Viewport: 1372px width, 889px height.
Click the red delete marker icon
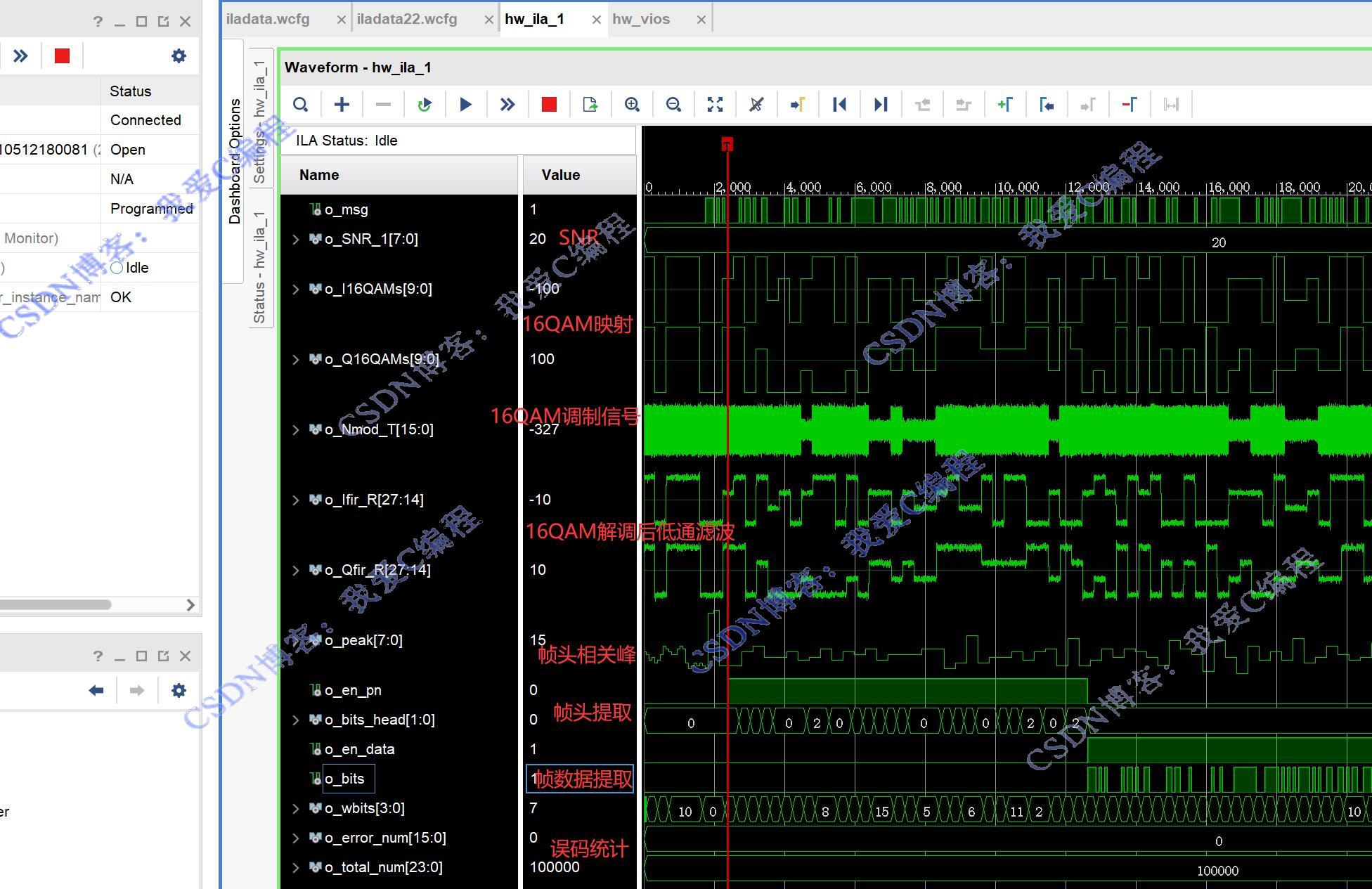[x=1130, y=105]
